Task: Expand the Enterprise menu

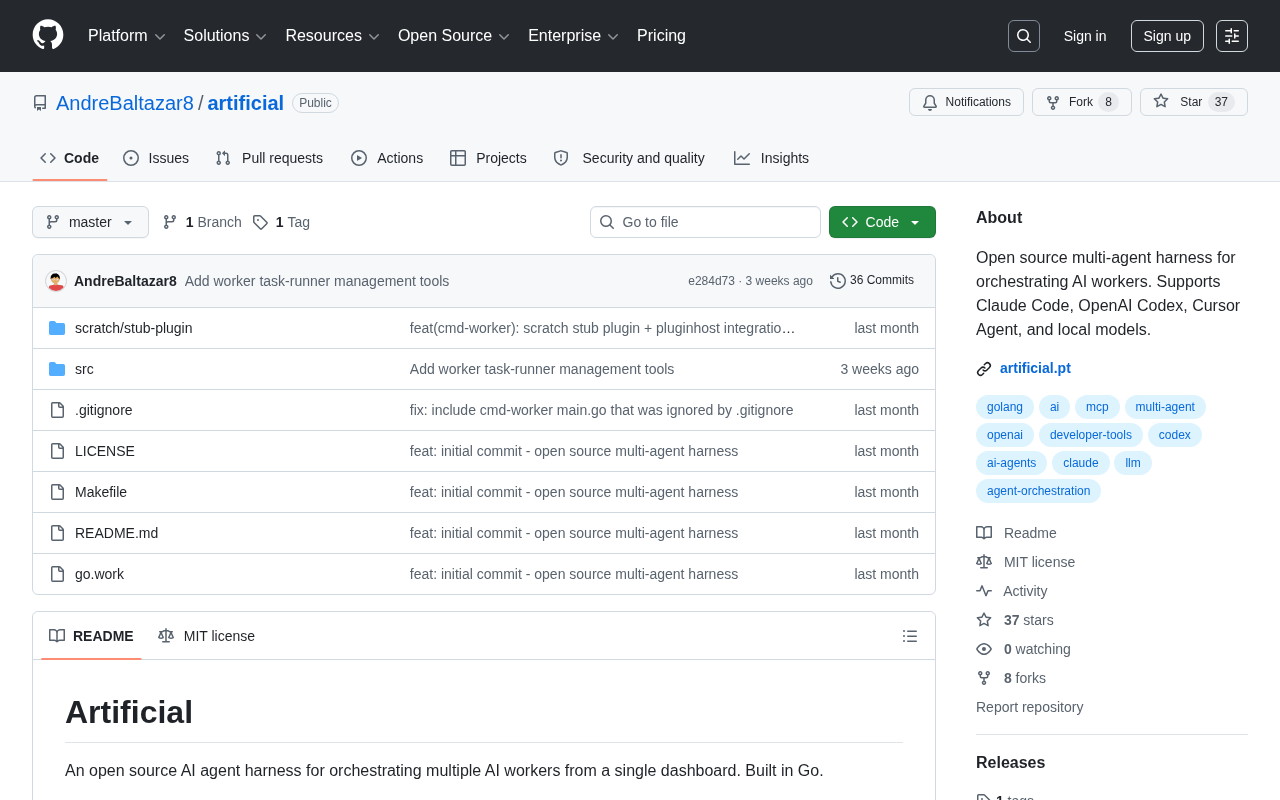Action: tap(573, 36)
